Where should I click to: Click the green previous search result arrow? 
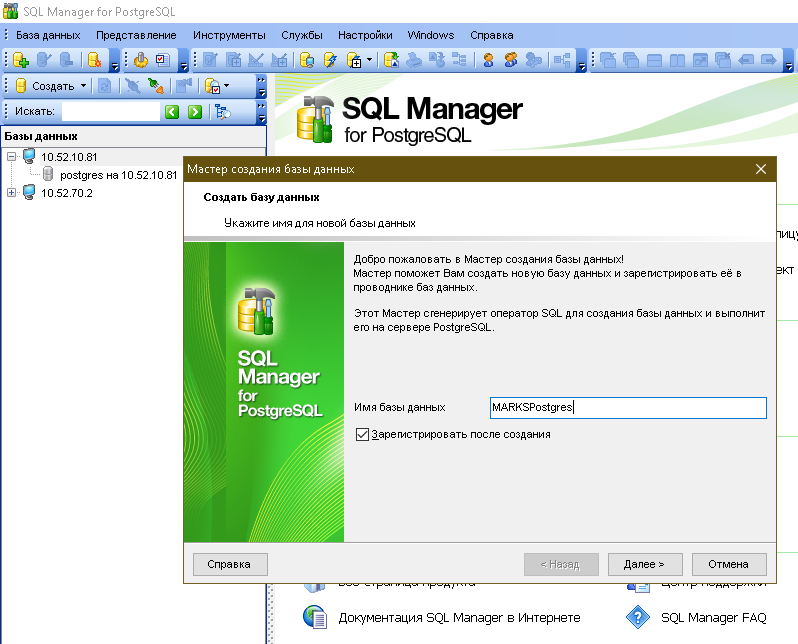click(x=172, y=111)
